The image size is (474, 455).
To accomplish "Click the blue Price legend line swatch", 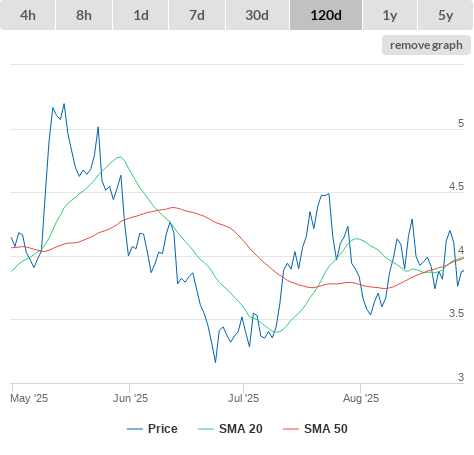I will pyautogui.click(x=135, y=429).
